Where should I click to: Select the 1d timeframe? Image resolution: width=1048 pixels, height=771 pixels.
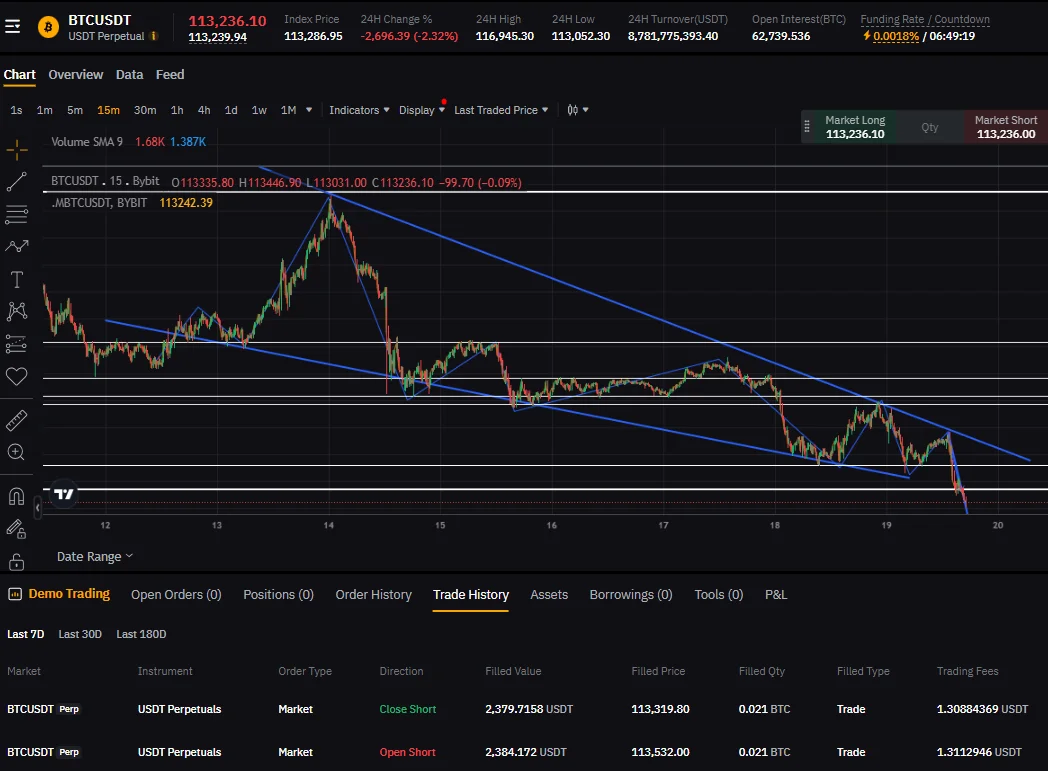point(231,110)
